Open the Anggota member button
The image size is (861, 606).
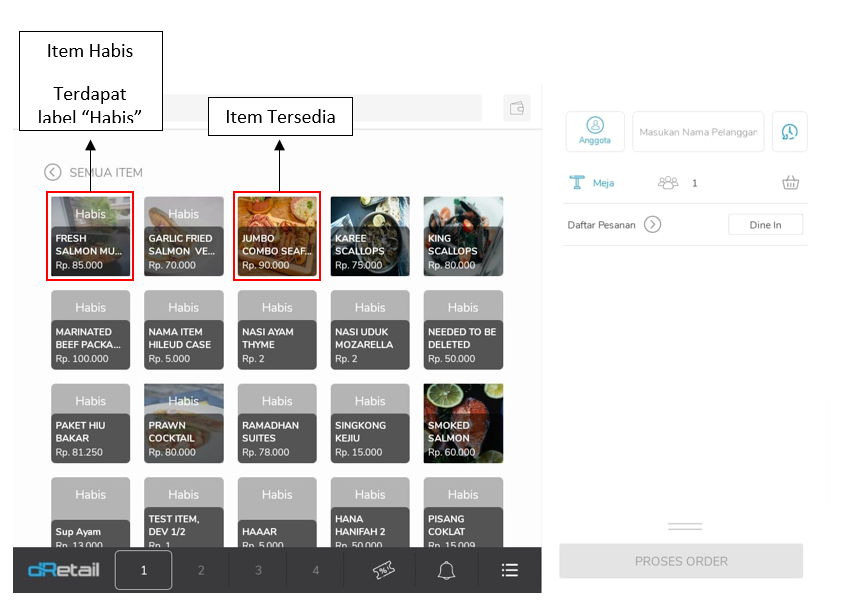coord(595,131)
